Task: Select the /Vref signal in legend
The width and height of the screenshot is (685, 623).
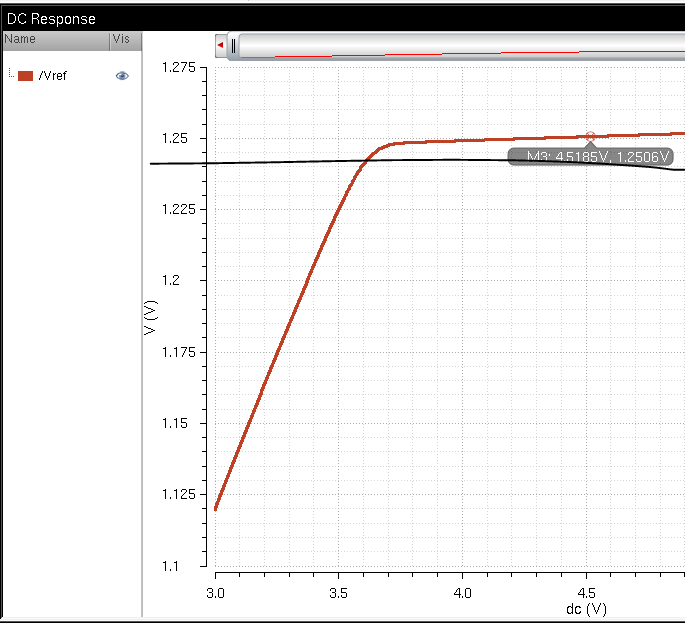Action: point(54,76)
